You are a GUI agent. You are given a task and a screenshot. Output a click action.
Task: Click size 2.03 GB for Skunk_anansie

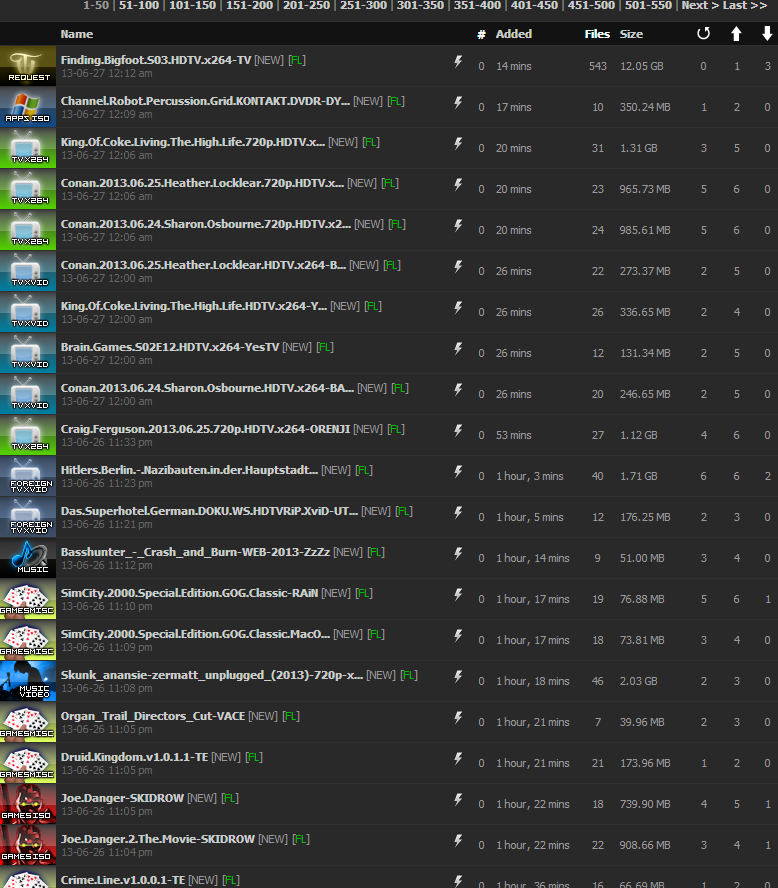pyautogui.click(x=639, y=681)
